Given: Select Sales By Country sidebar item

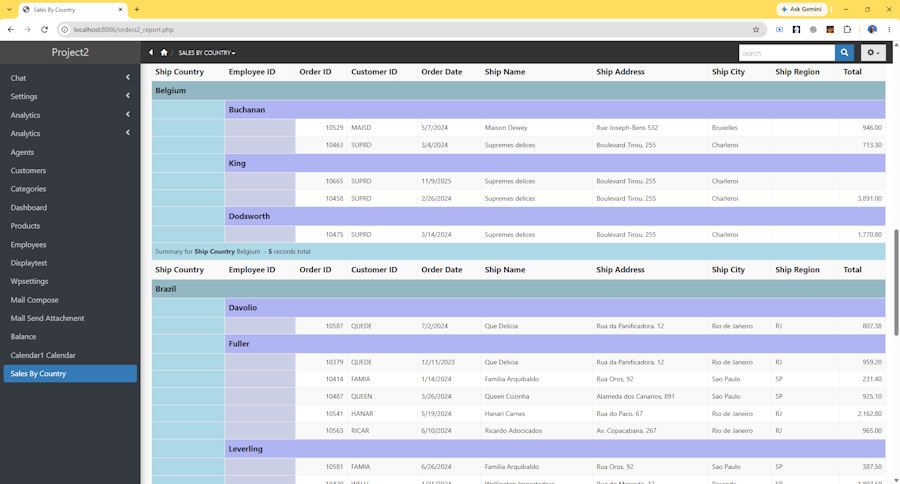Looking at the screenshot, I should (70, 373).
